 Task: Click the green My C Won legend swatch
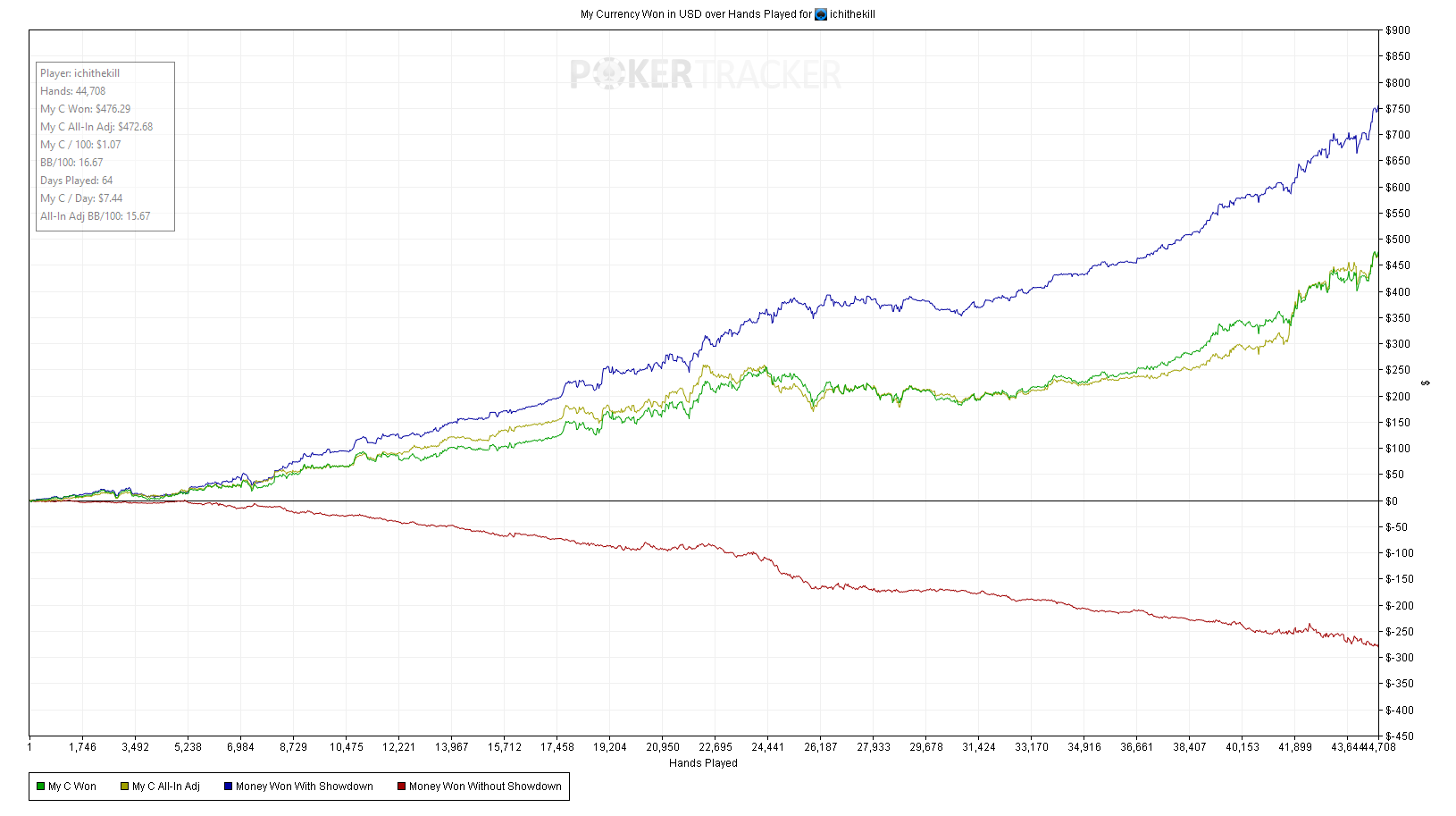[x=40, y=787]
